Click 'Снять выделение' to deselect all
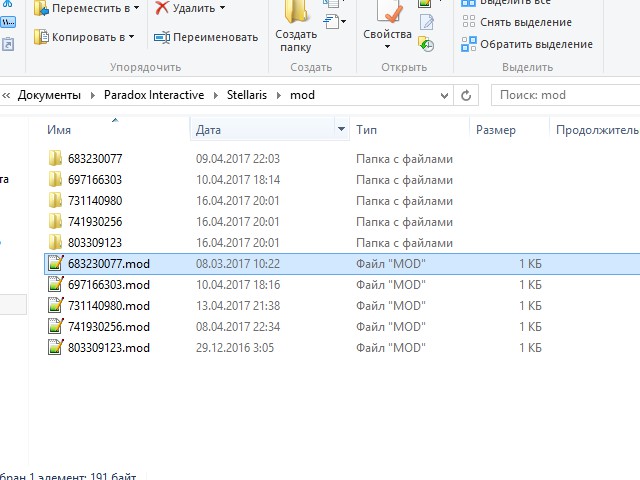 pos(517,22)
